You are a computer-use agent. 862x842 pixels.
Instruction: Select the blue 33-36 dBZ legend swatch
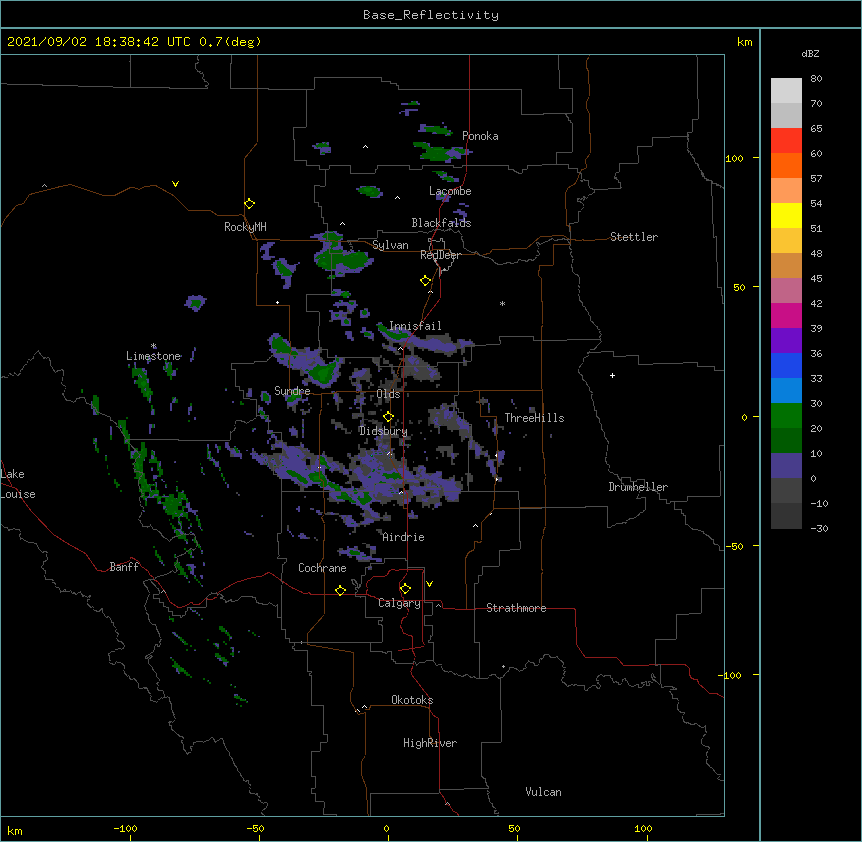(x=786, y=366)
